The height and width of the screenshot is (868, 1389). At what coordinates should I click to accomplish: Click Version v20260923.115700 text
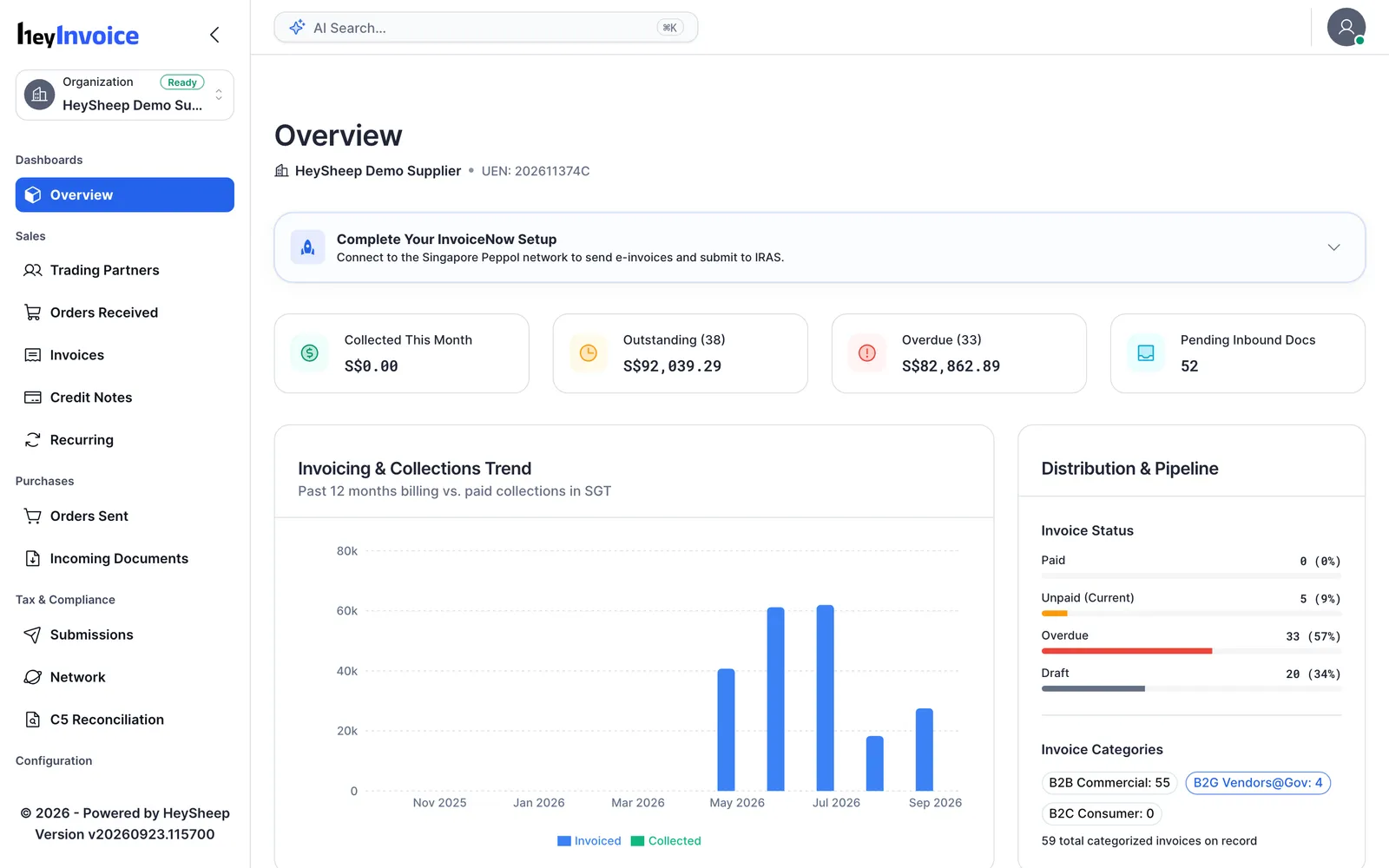(125, 834)
